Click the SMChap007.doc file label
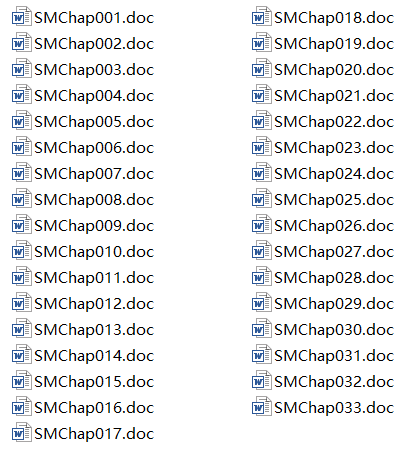 (x=94, y=174)
